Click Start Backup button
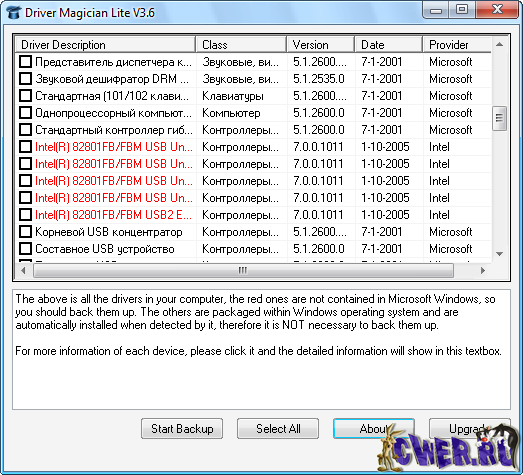This screenshot has width=523, height=475. tap(182, 429)
